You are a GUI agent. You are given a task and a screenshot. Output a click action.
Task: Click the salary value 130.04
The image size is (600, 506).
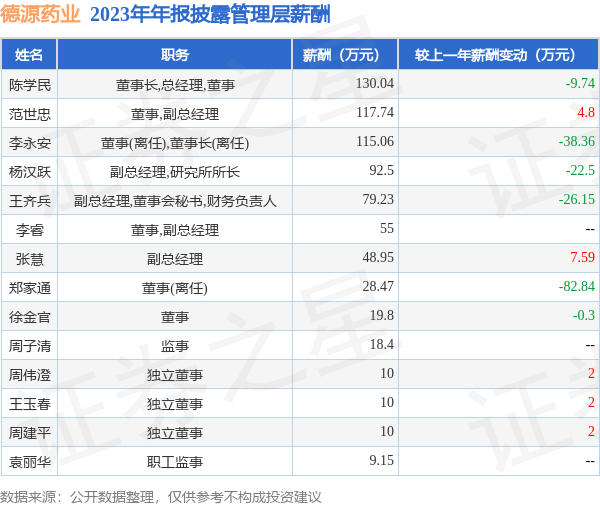[375, 83]
